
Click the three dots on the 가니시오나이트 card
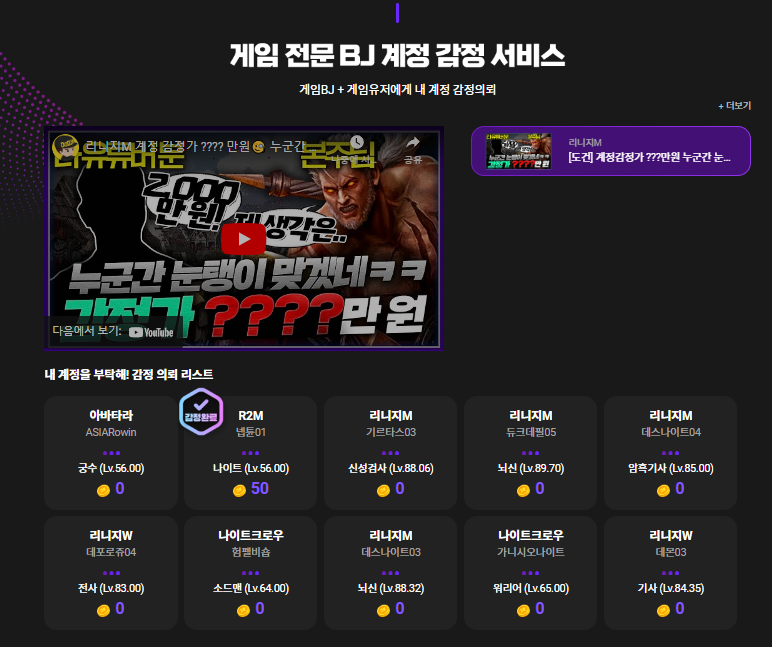click(530, 573)
